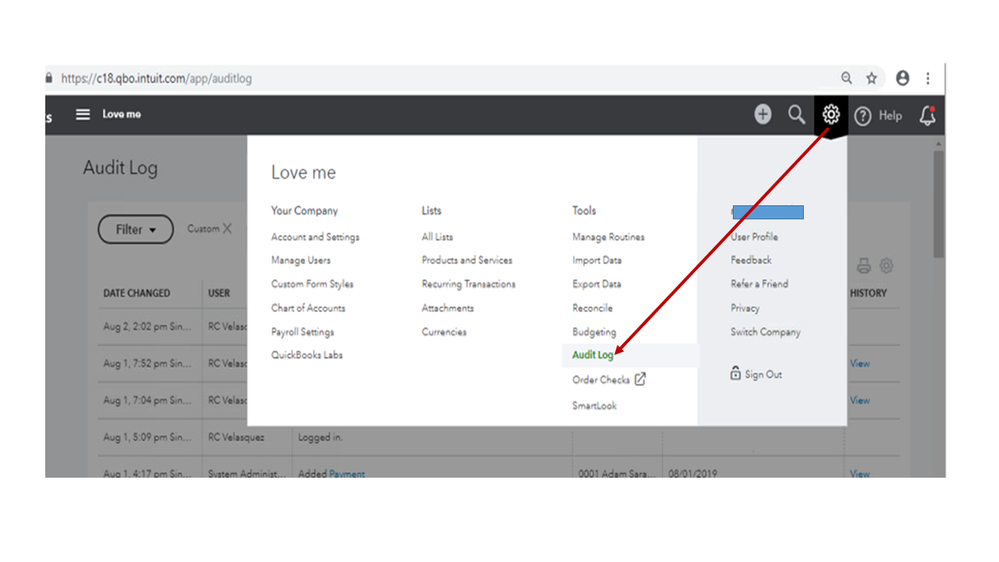The height and width of the screenshot is (562, 999).
Task: Click the Help label in header
Action: pyautogui.click(x=891, y=116)
